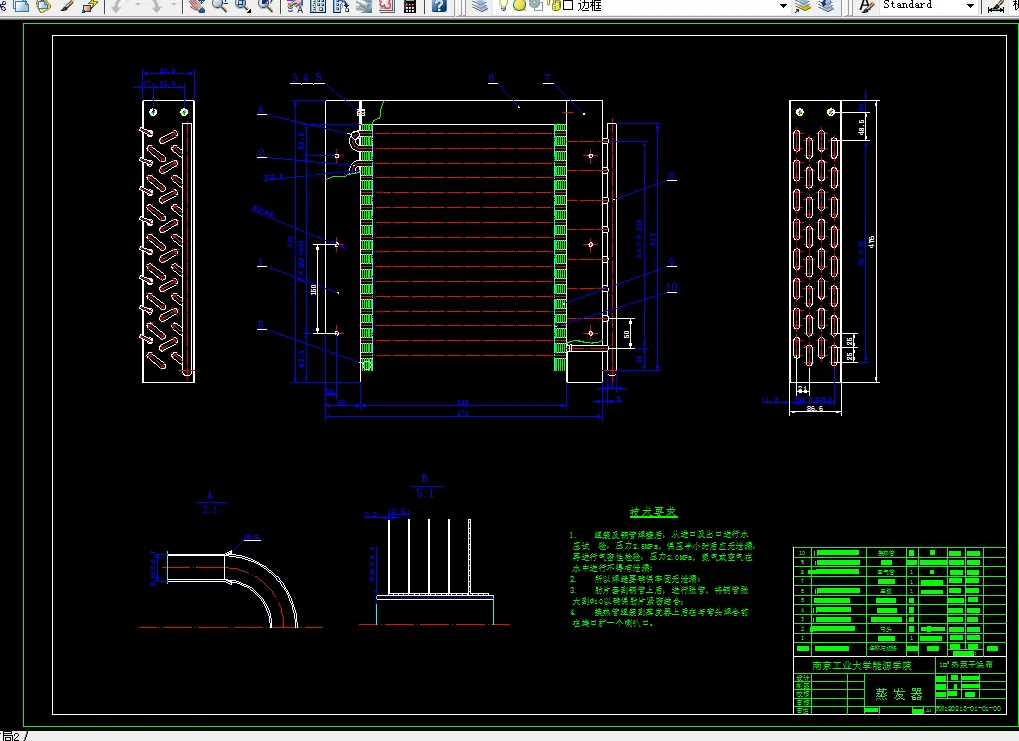Click part callout number 6 at top
Image resolution: width=1019 pixels, height=741 pixels.
pyautogui.click(x=491, y=79)
